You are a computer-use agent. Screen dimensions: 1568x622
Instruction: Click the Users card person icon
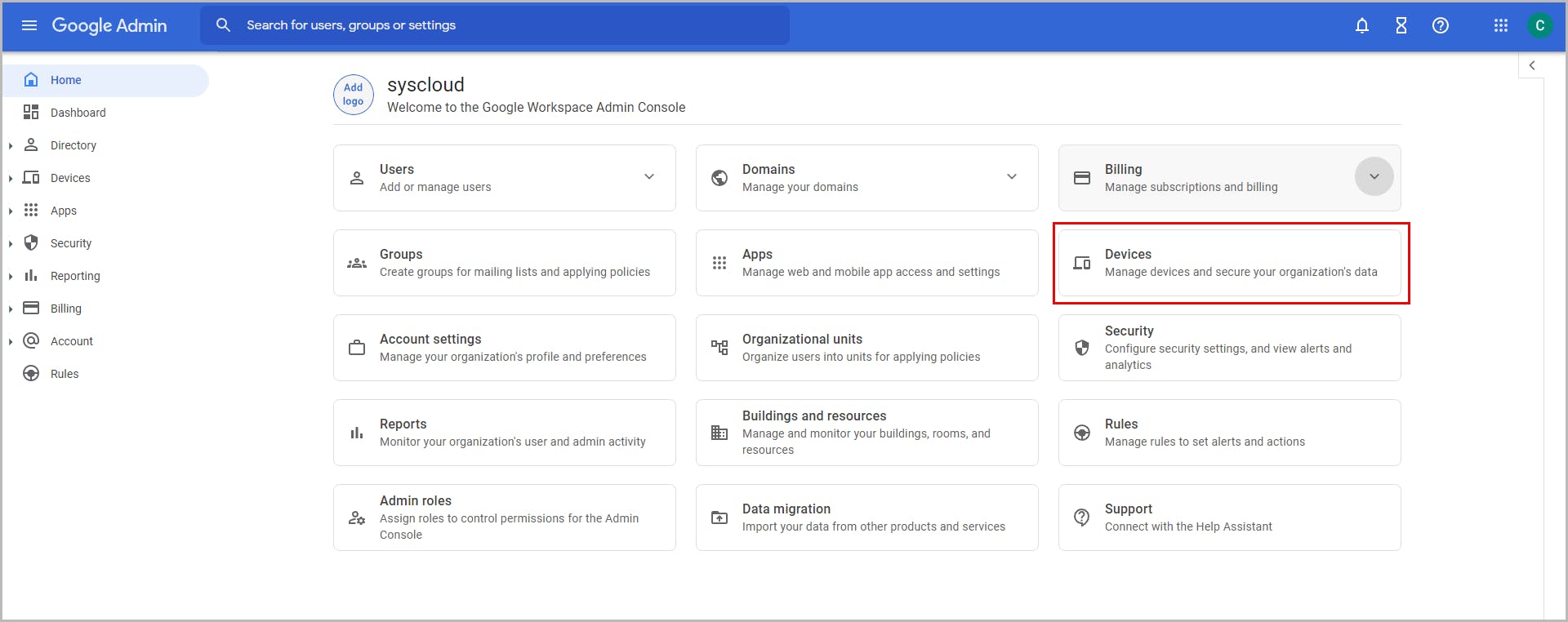[x=357, y=178]
